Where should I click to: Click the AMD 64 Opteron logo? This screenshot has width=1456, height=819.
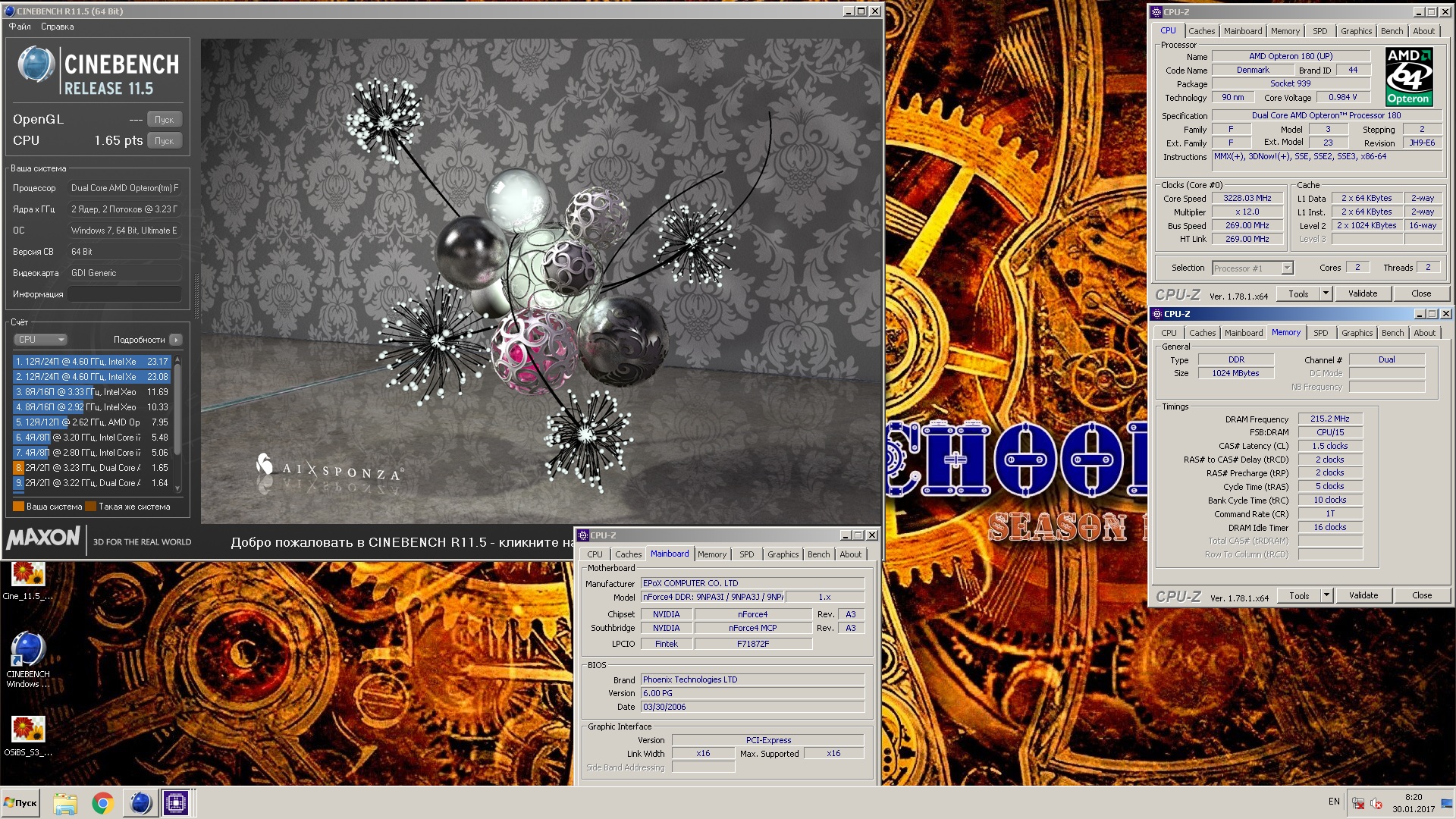click(x=1409, y=77)
